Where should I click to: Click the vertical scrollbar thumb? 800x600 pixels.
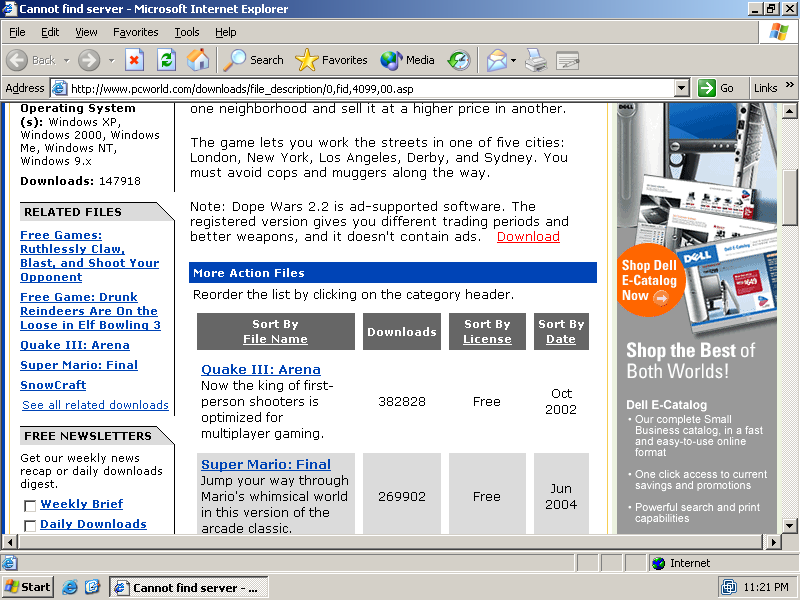point(789,197)
